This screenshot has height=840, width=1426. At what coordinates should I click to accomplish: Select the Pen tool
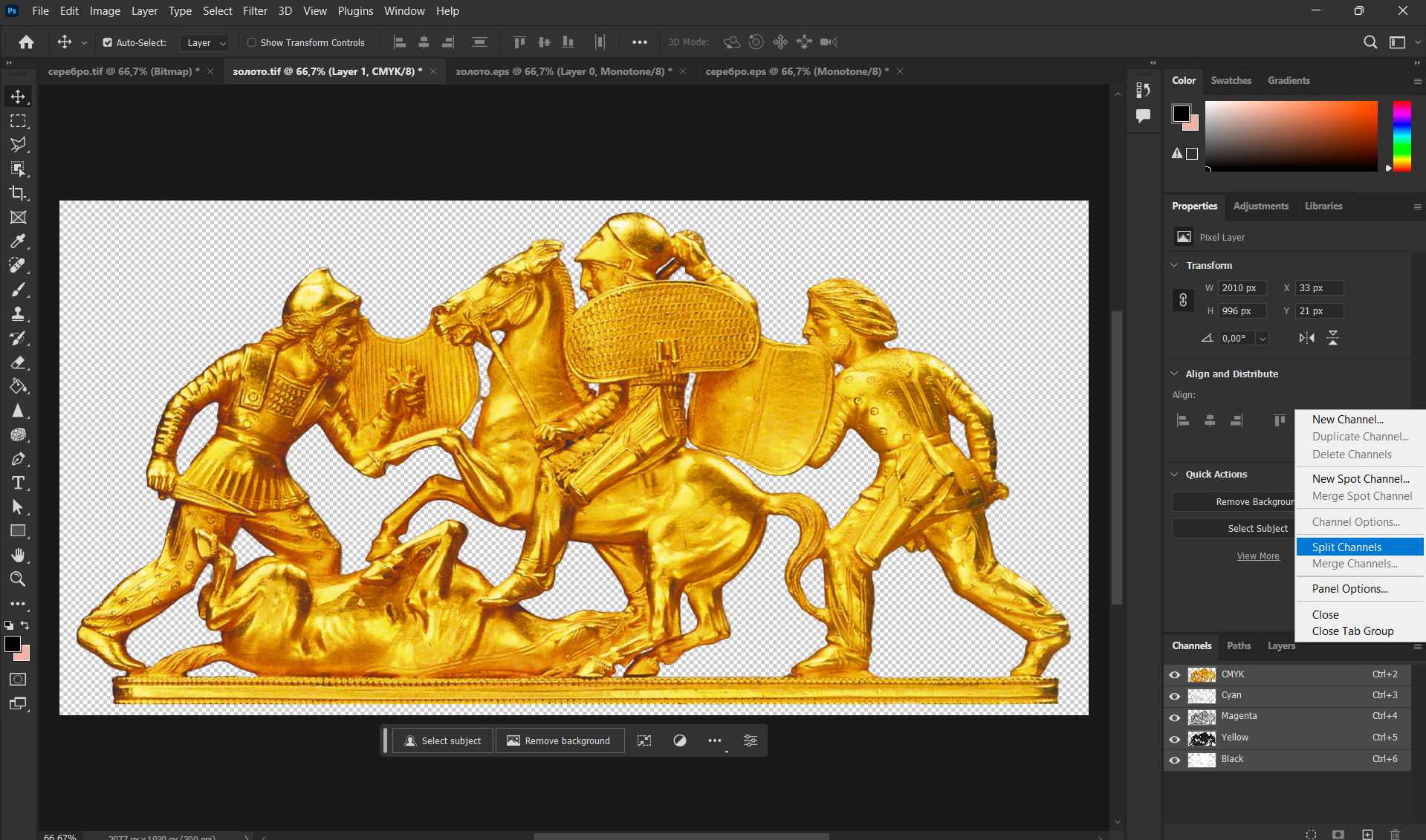[18, 459]
